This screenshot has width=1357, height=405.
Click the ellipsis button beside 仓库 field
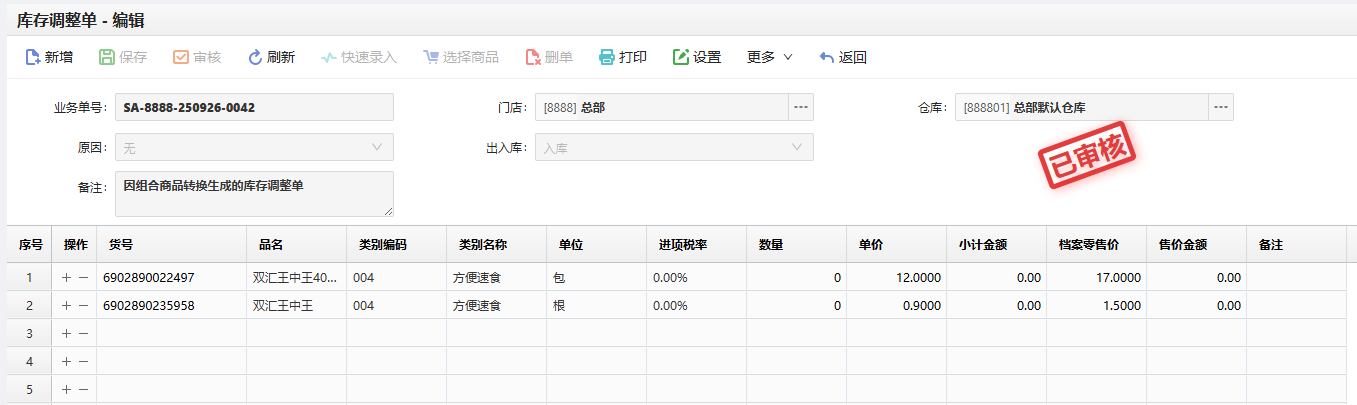tap(1220, 107)
